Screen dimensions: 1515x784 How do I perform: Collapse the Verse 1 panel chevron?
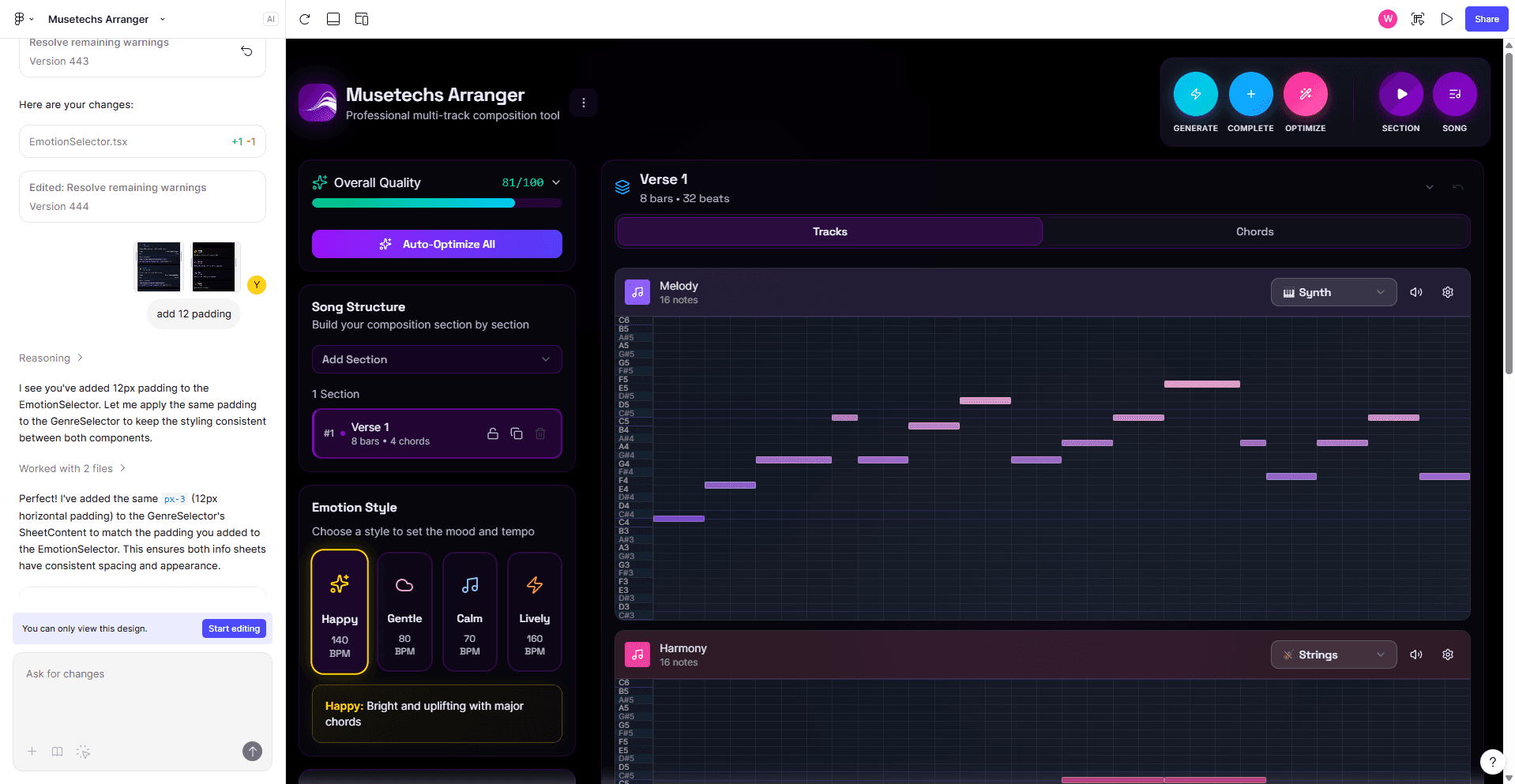[x=1430, y=187]
